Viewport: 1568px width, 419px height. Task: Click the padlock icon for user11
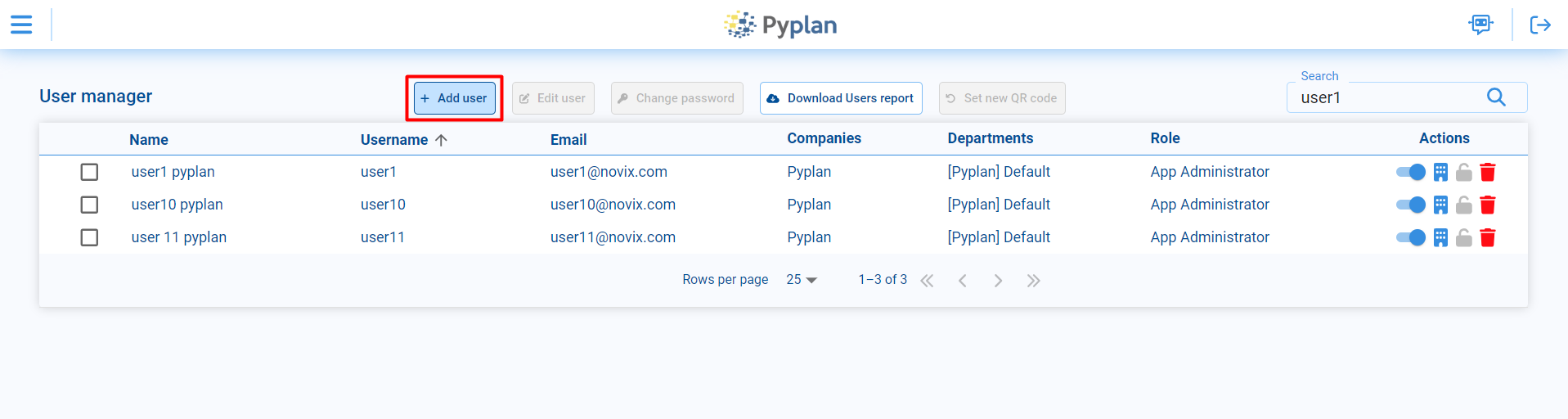1464,237
